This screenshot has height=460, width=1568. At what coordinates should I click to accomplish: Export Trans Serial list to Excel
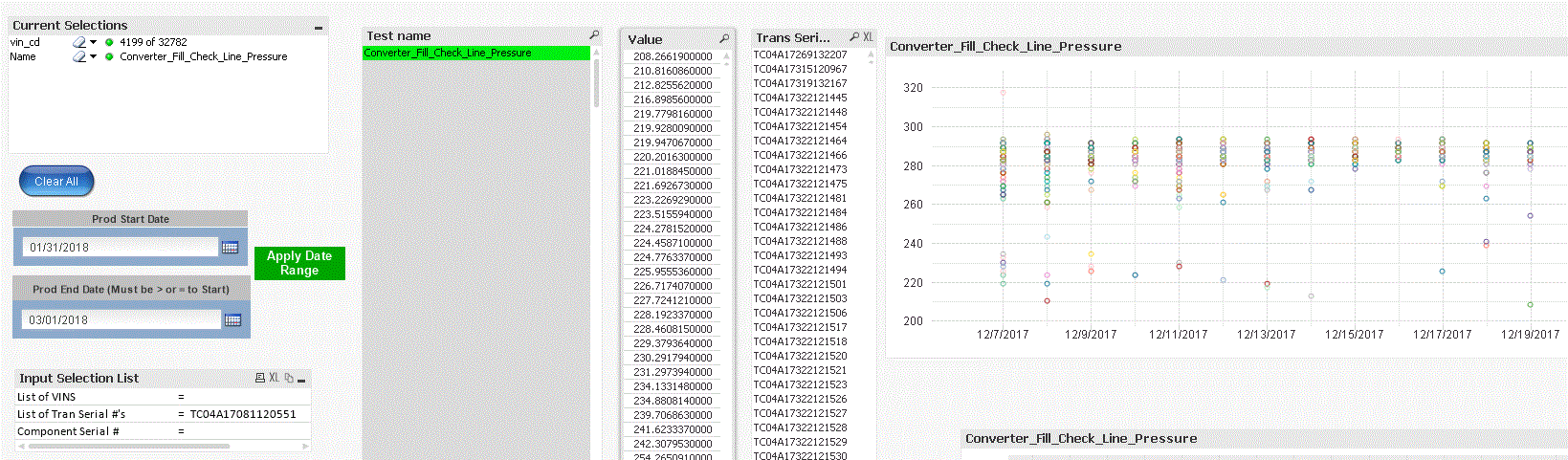[x=868, y=36]
